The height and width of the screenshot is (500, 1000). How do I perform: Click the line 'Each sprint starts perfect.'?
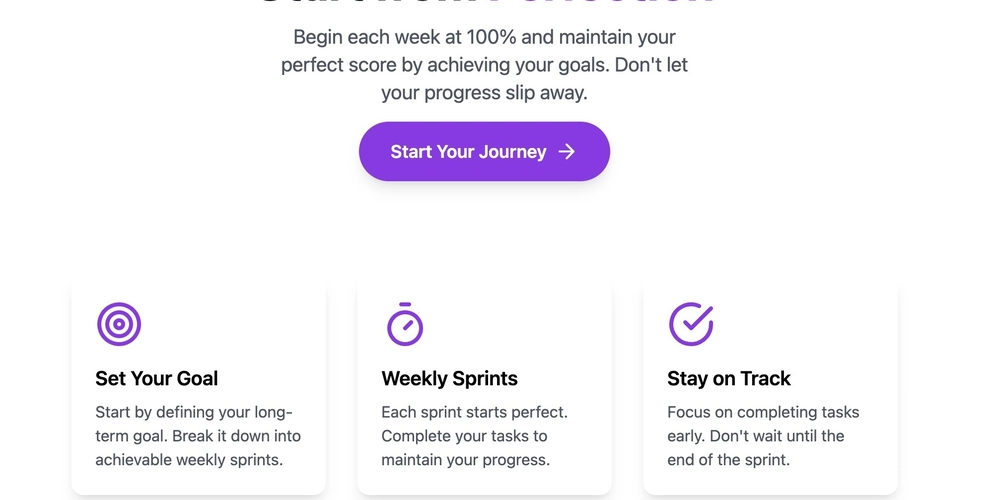pos(474,412)
